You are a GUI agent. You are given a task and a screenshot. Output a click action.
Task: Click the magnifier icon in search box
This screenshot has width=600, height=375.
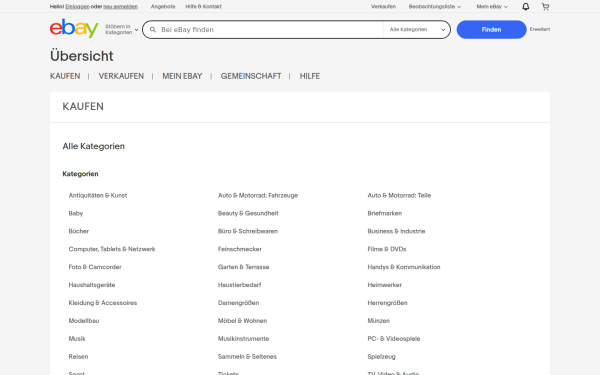153,29
